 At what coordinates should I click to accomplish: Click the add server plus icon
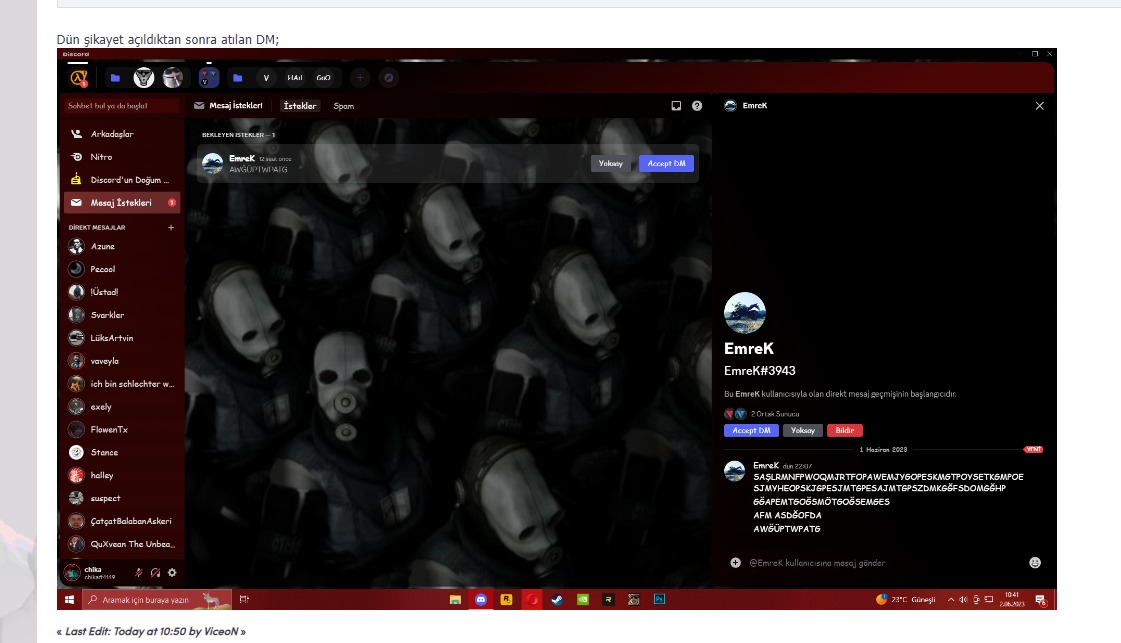360,78
